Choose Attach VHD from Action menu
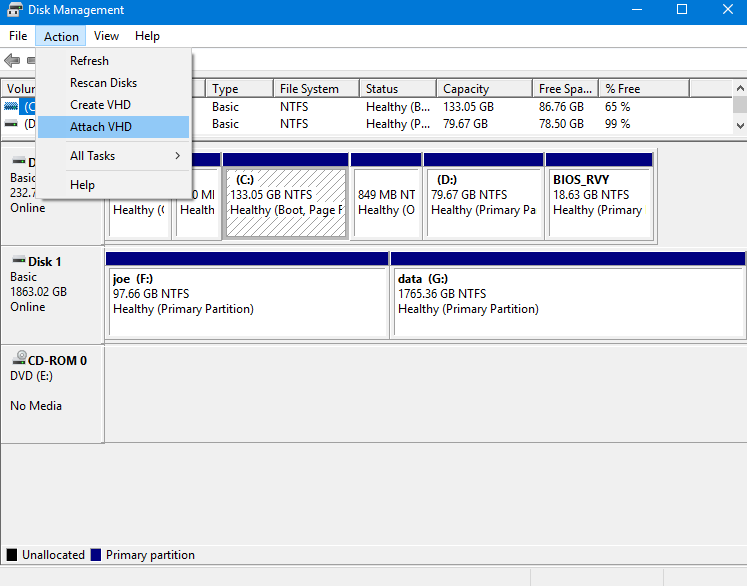Viewport: 747px width, 586px height. [101, 127]
